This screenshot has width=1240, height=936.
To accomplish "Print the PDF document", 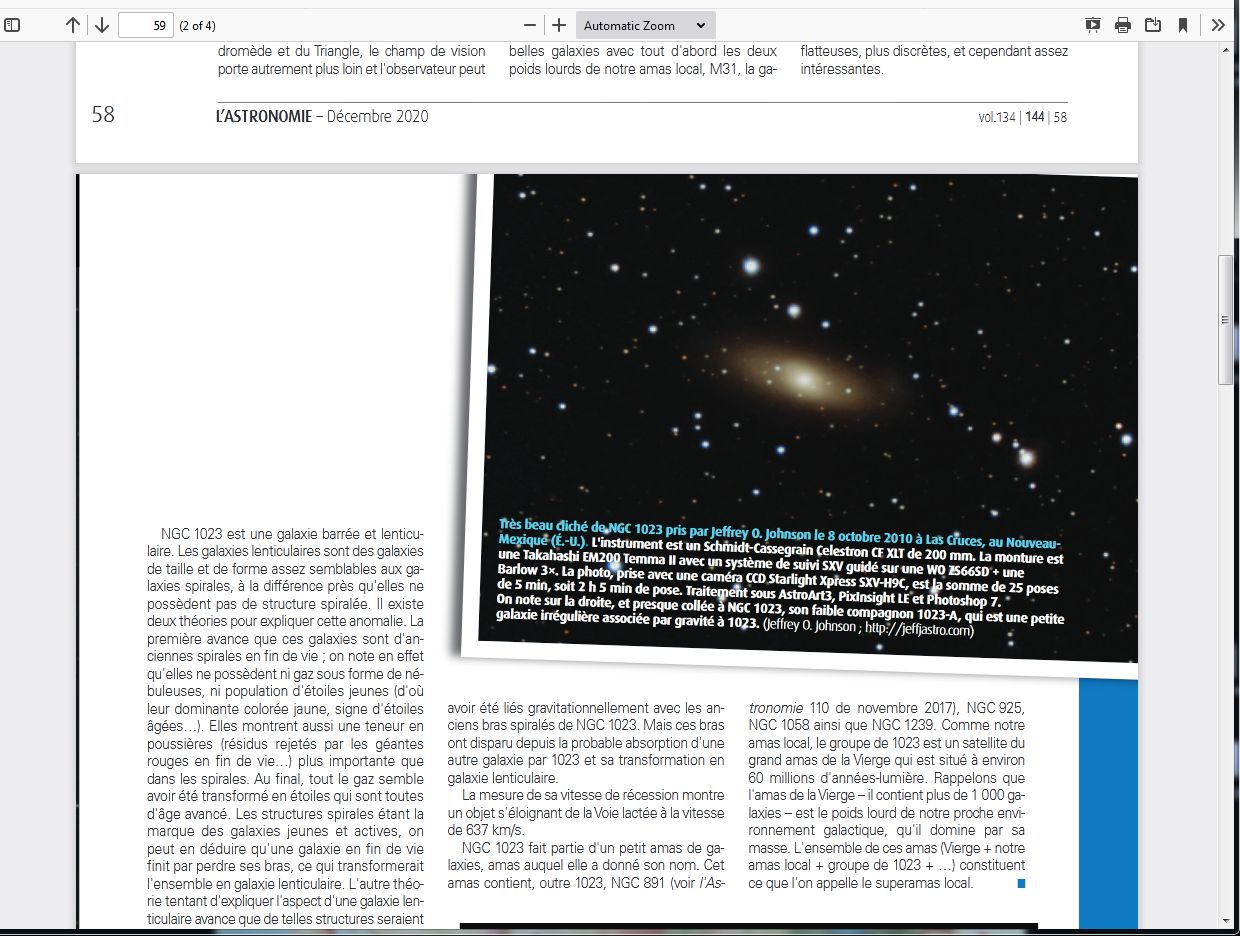I will point(1123,25).
